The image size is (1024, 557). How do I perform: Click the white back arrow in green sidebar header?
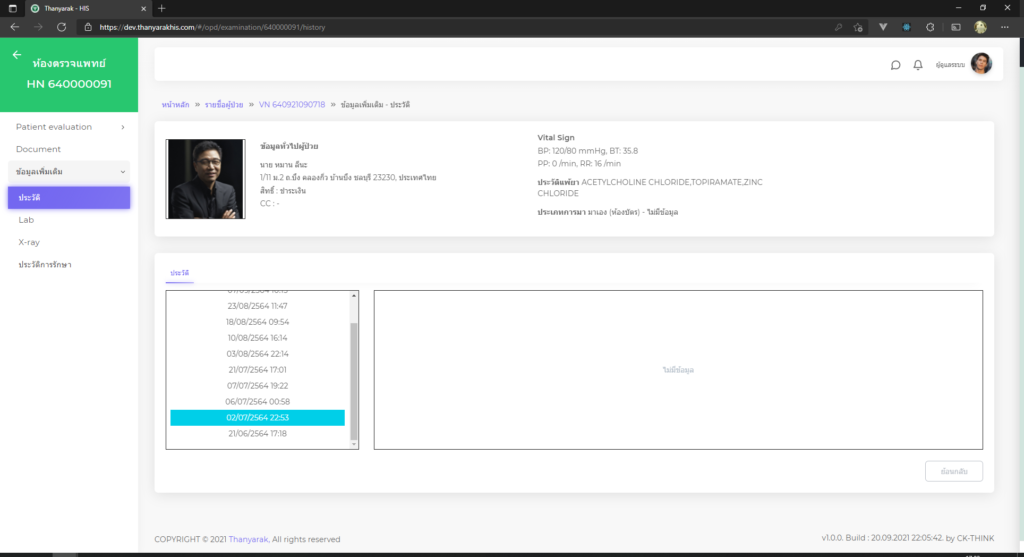[17, 55]
